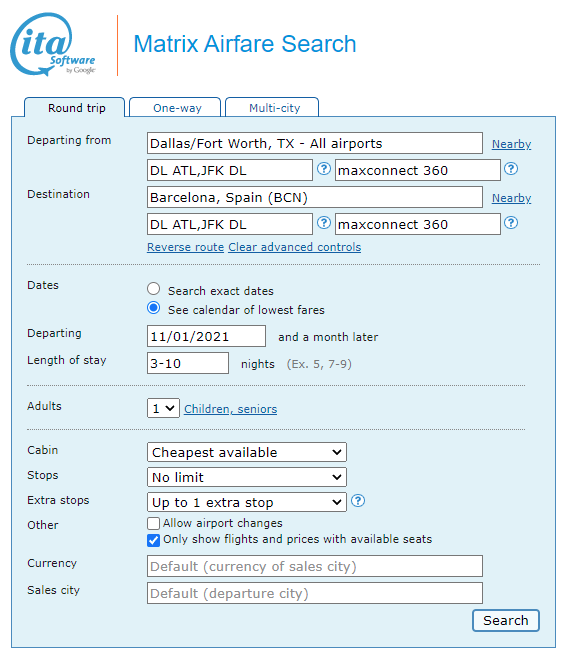The width and height of the screenshot is (570, 658).
Task: Click the Departing date input field
Action: (x=207, y=336)
